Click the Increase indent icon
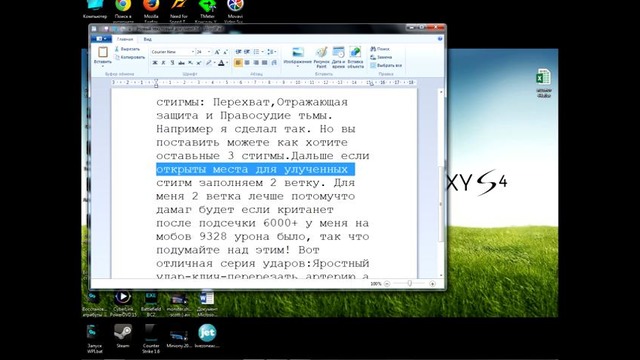The image size is (640, 360). click(x=247, y=52)
